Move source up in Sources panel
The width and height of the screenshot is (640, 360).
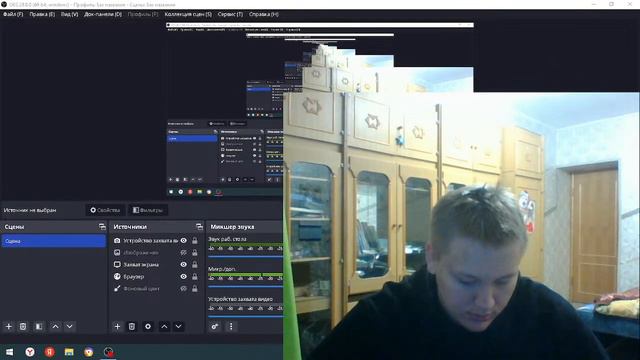click(x=164, y=327)
